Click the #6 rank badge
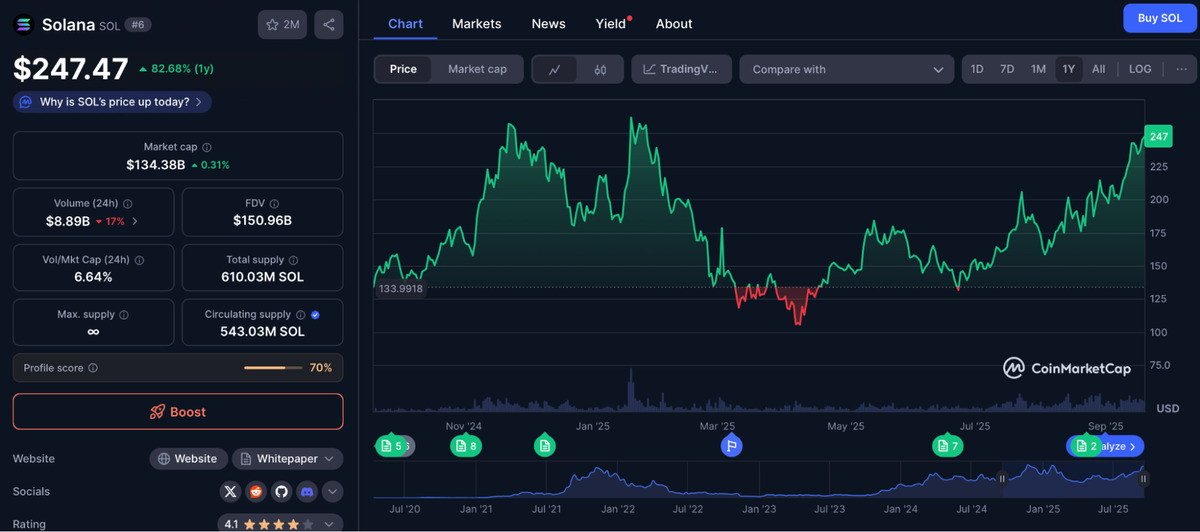The width and height of the screenshot is (1200, 532). coord(138,24)
